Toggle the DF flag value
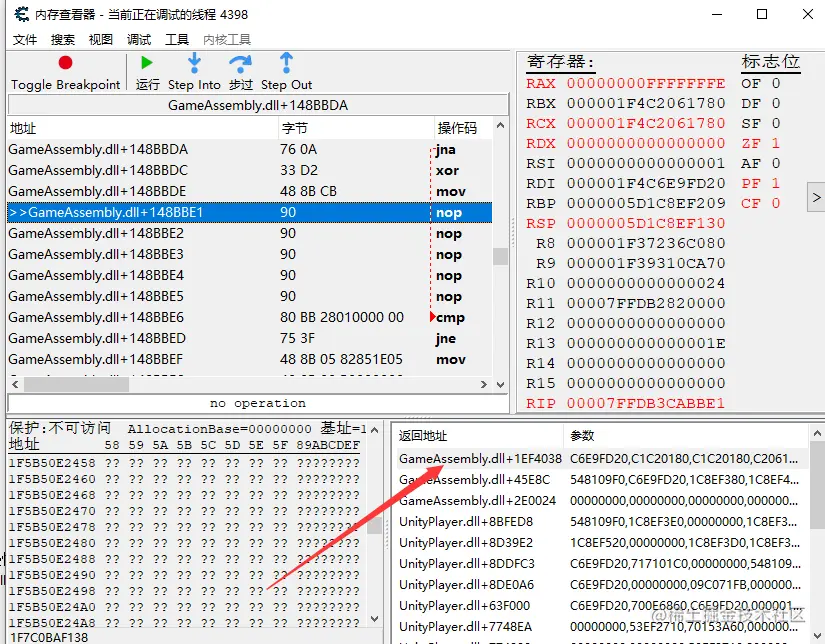Image resolution: width=825 pixels, height=644 pixels. tap(776, 103)
